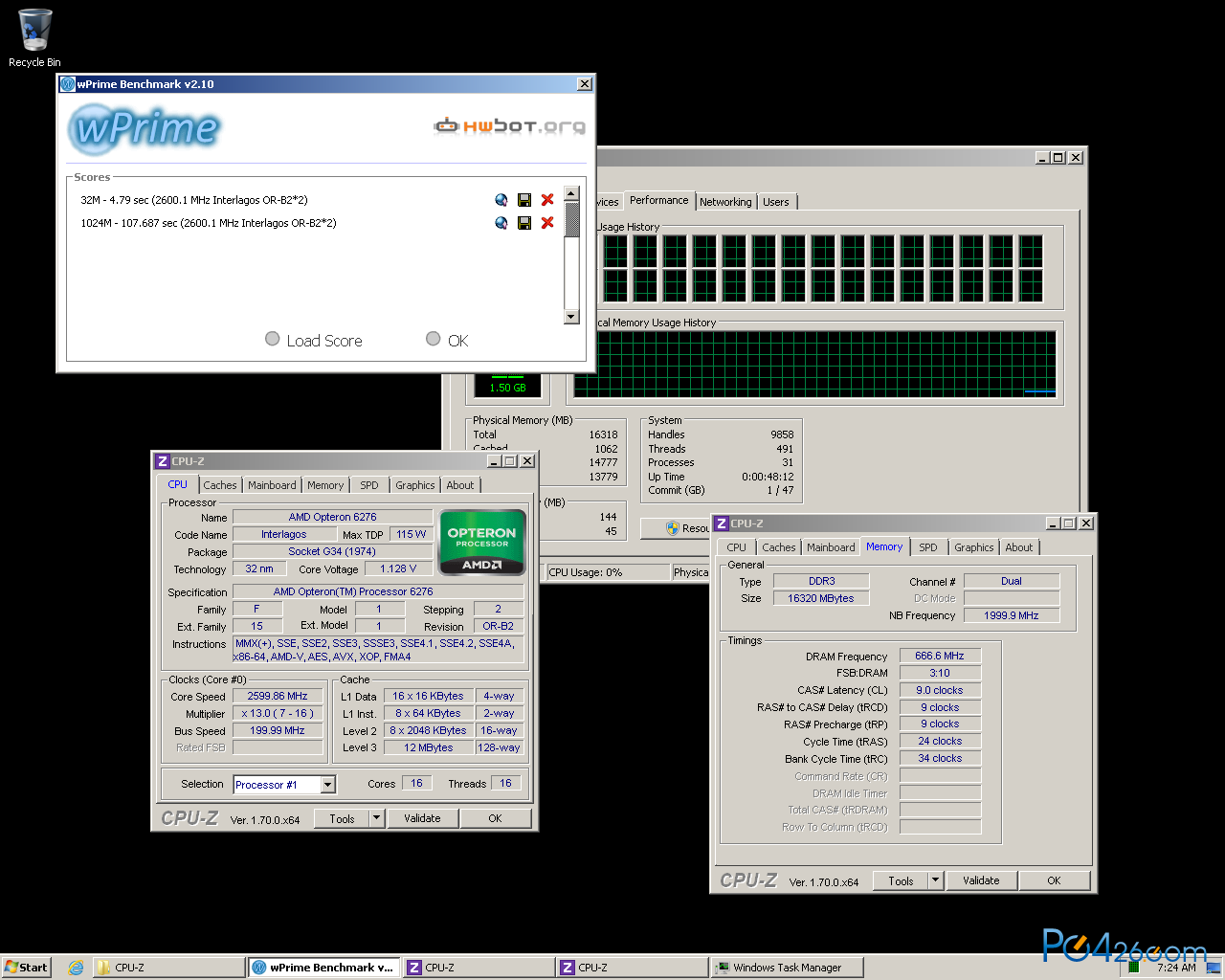The height and width of the screenshot is (980, 1225).
Task: Select the Load Score radio button
Action: pyautogui.click(x=273, y=339)
